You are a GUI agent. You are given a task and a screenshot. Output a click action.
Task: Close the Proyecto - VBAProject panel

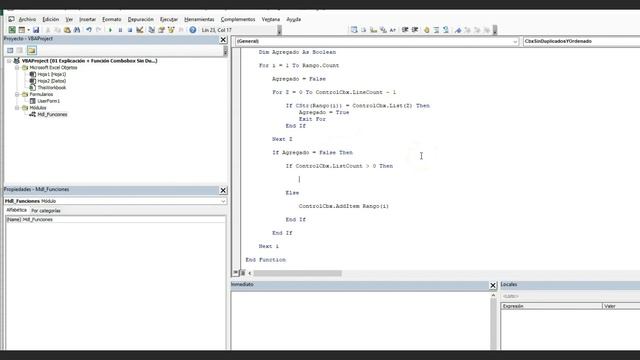click(223, 39)
